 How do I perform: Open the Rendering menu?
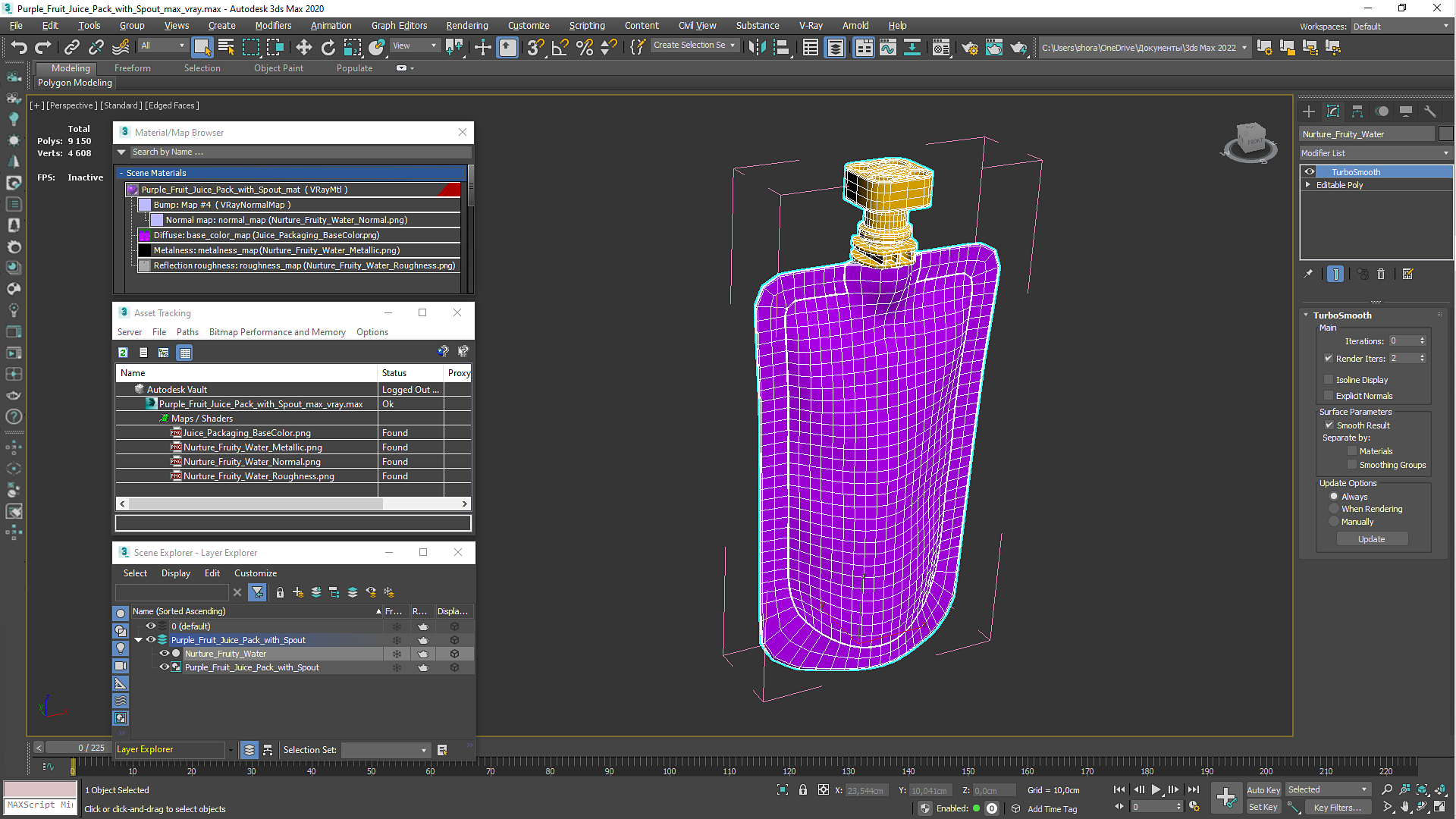467,26
